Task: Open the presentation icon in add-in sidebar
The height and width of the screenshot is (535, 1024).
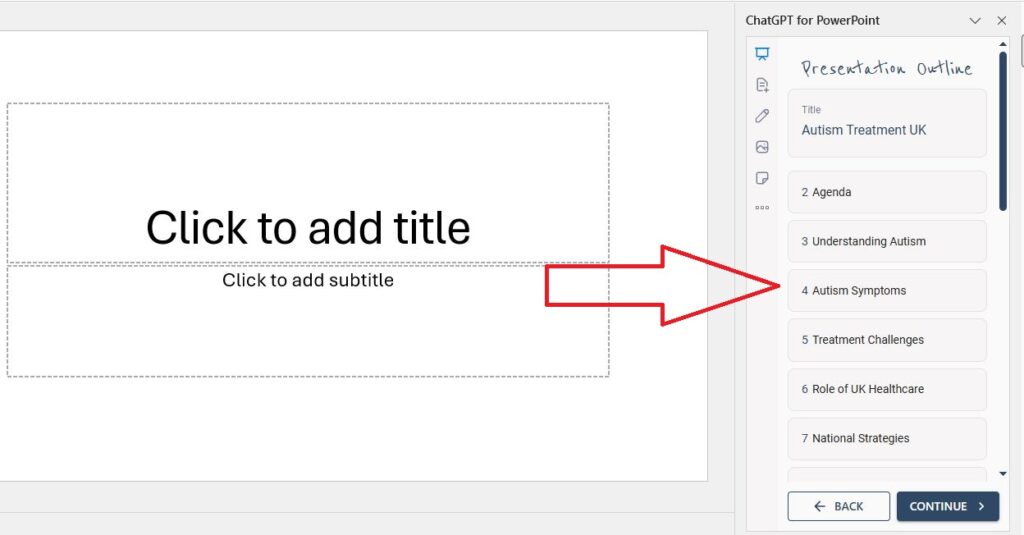Action: [x=762, y=54]
